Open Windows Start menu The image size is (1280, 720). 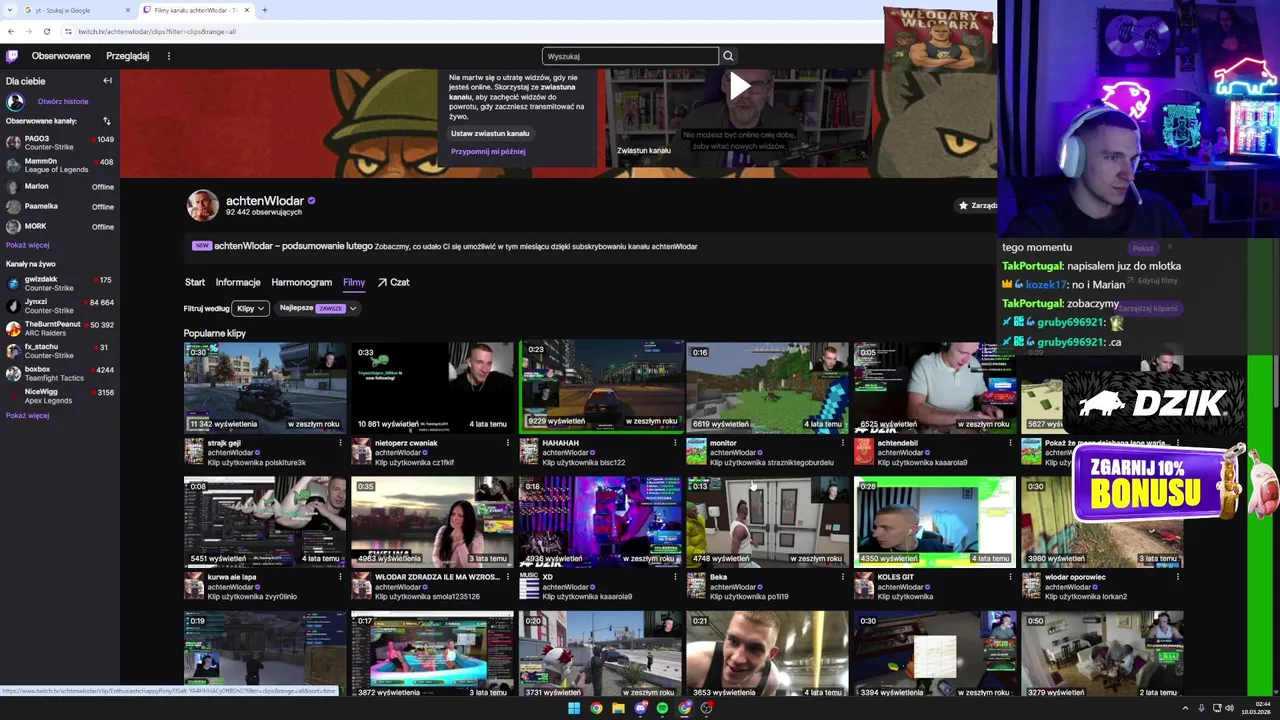574,708
